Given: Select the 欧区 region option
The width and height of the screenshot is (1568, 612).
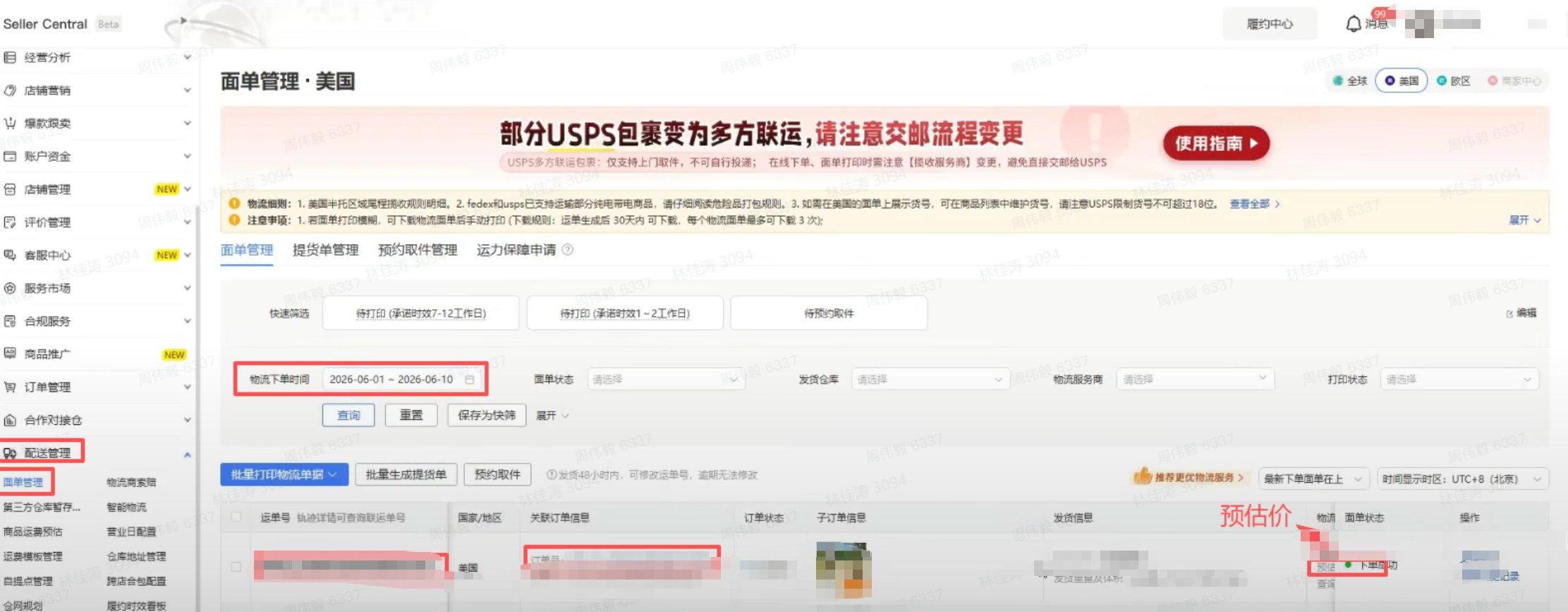Looking at the screenshot, I should coord(1454,81).
